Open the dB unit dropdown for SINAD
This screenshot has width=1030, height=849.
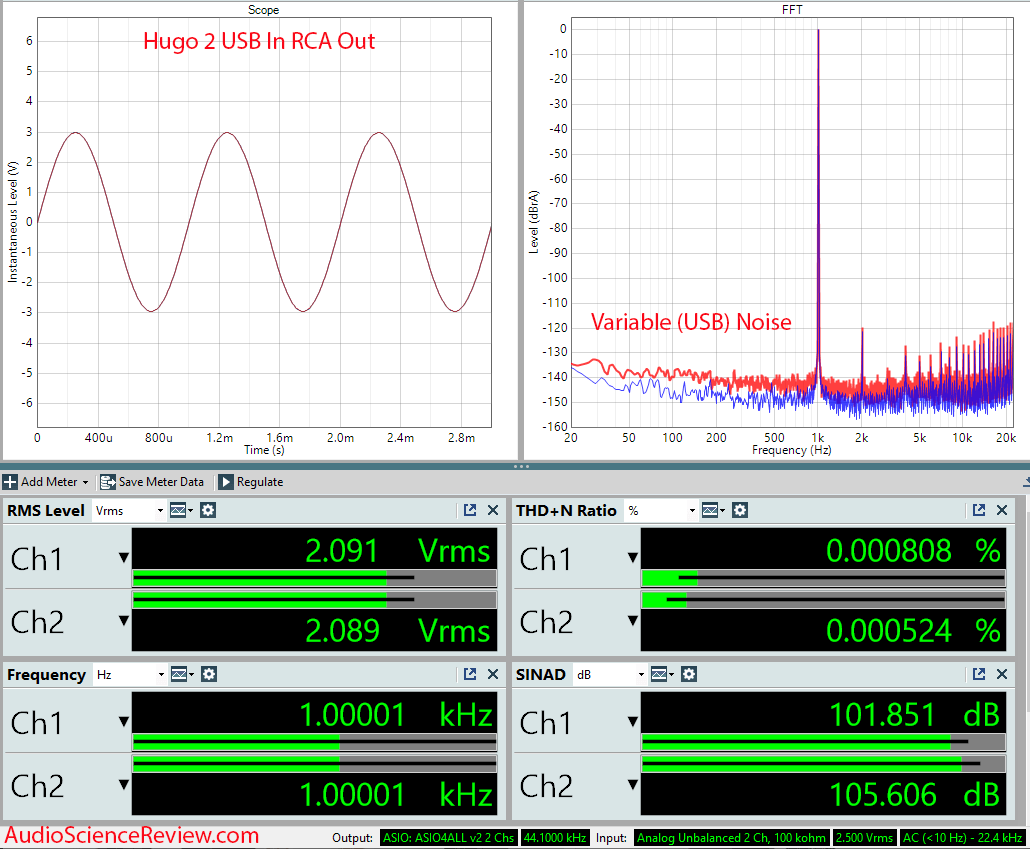[x=610, y=674]
